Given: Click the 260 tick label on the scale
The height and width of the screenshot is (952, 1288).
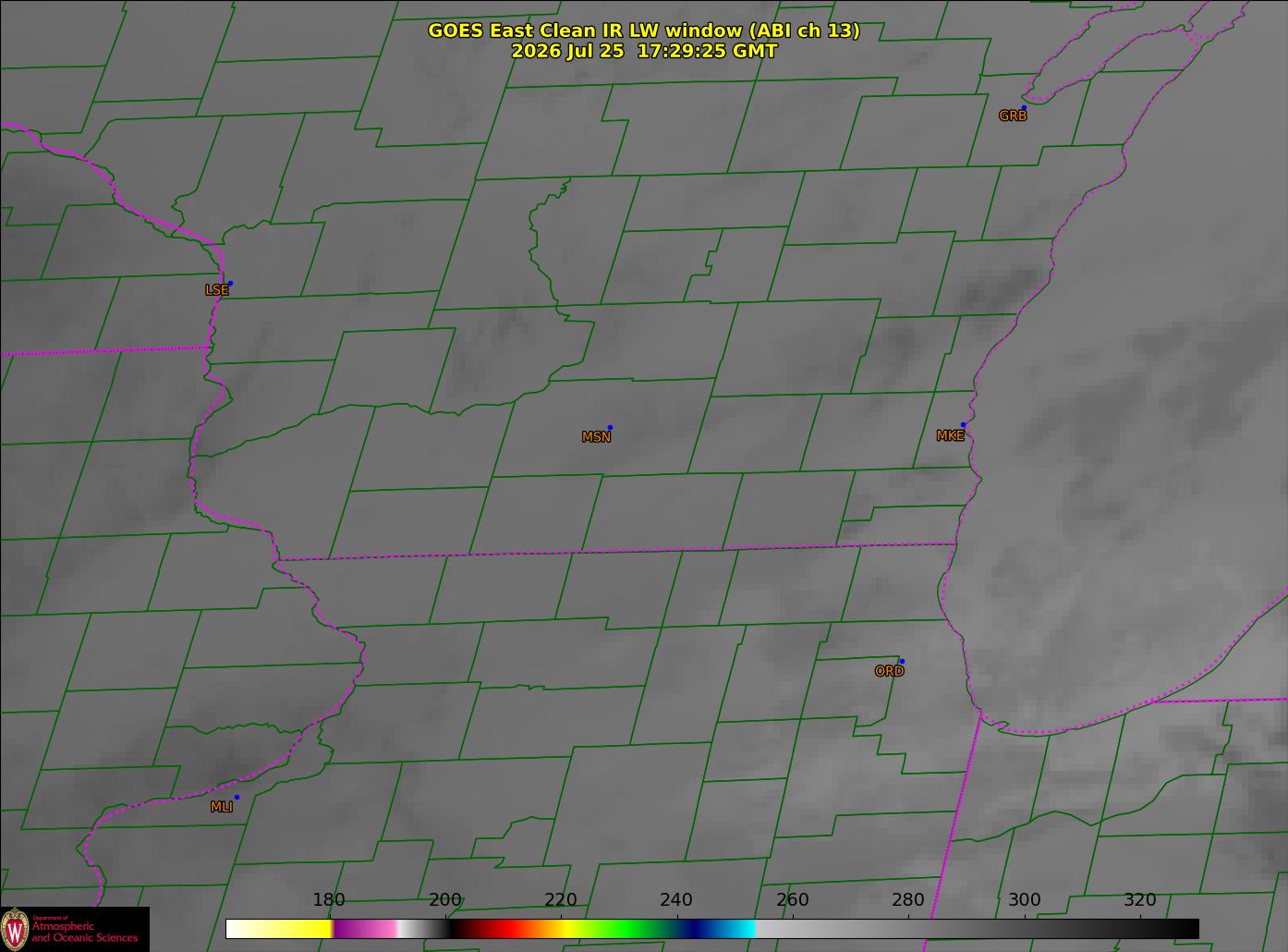Looking at the screenshot, I should (792, 899).
